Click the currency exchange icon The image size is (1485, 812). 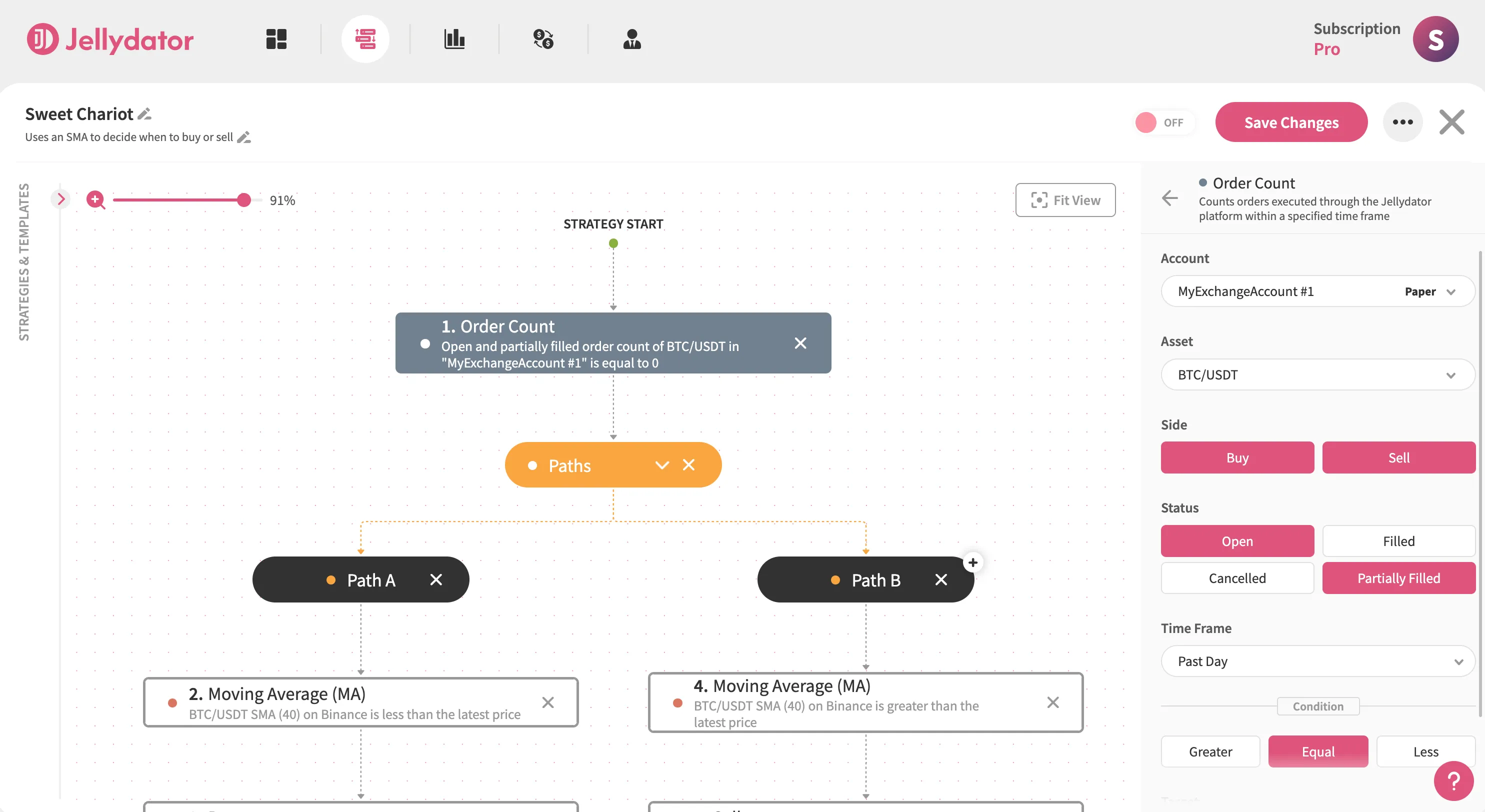(543, 38)
